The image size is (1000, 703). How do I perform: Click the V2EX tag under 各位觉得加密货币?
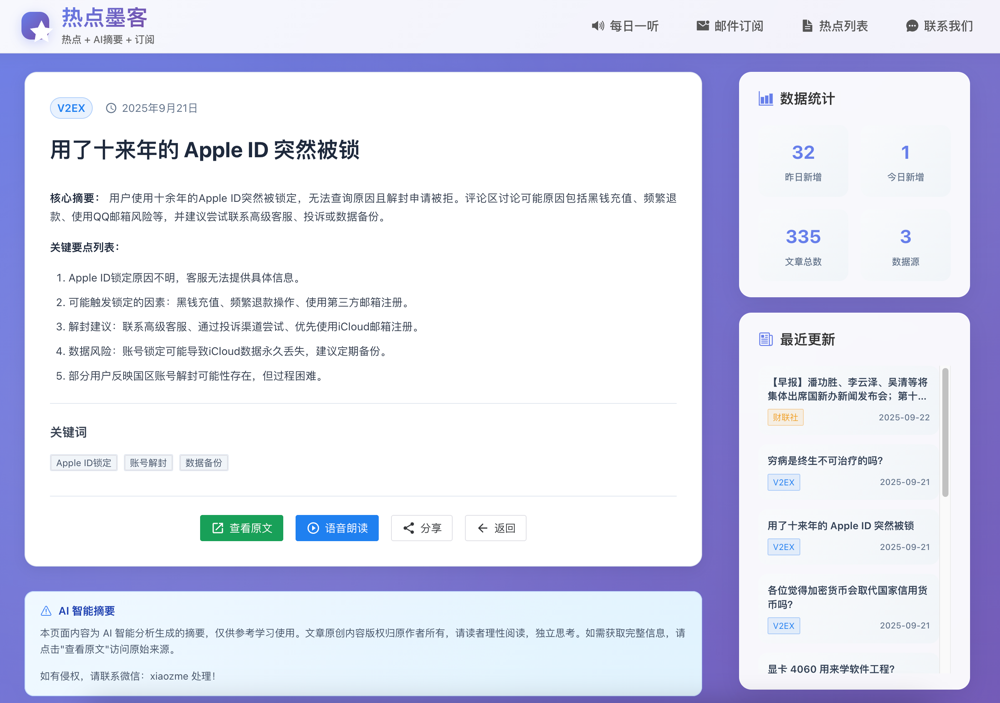click(784, 626)
